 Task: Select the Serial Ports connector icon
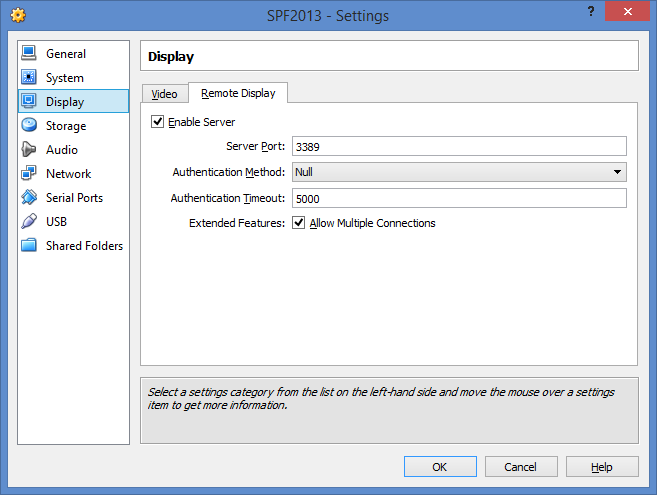click(x=28, y=198)
